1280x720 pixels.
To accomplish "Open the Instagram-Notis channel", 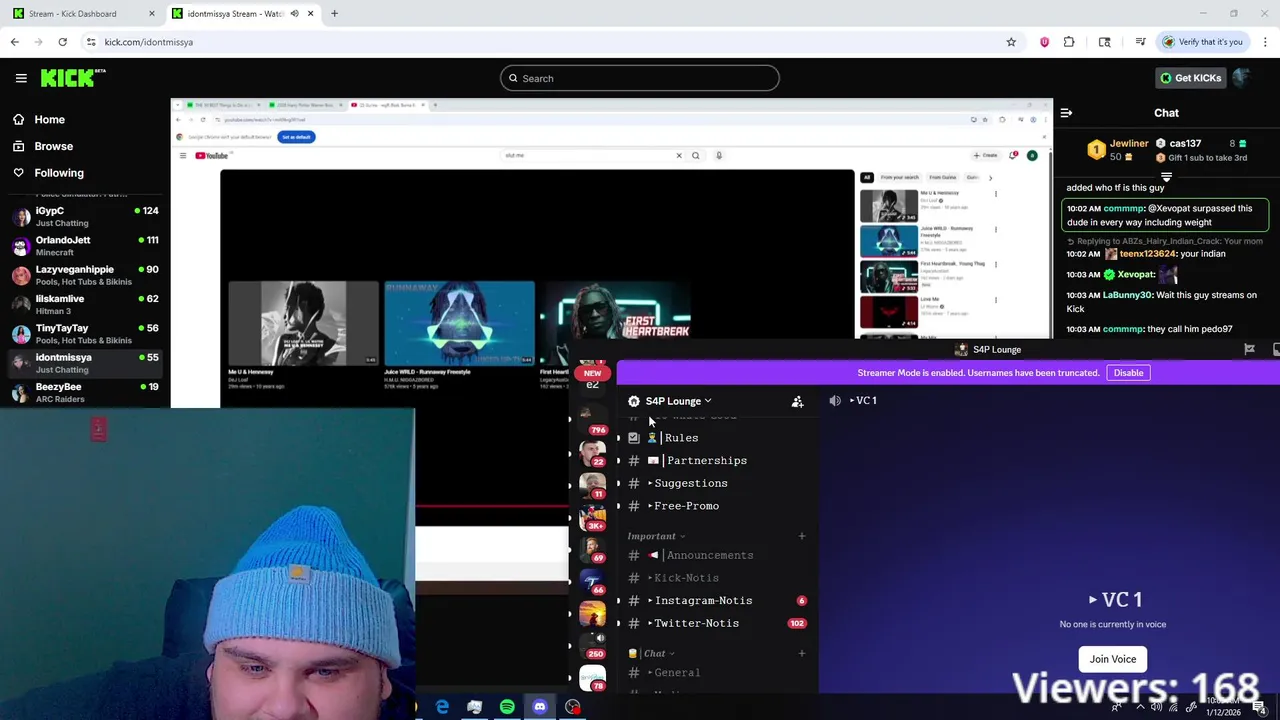I will tap(716, 601).
